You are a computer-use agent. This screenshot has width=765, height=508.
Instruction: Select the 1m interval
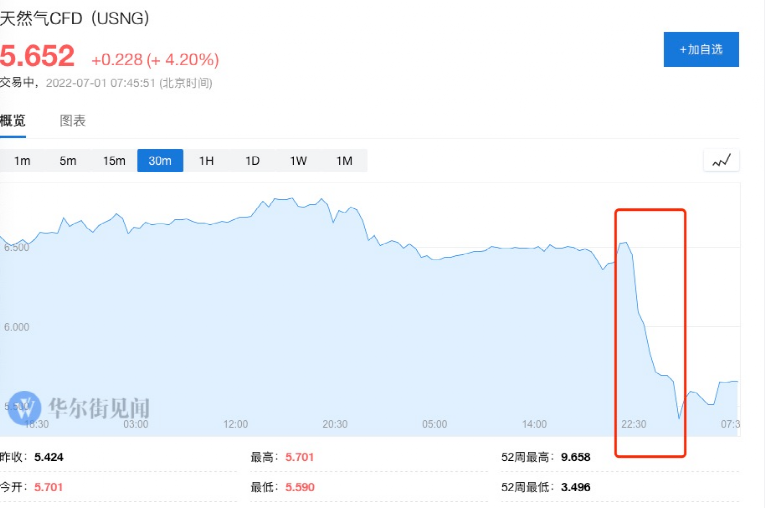22,161
